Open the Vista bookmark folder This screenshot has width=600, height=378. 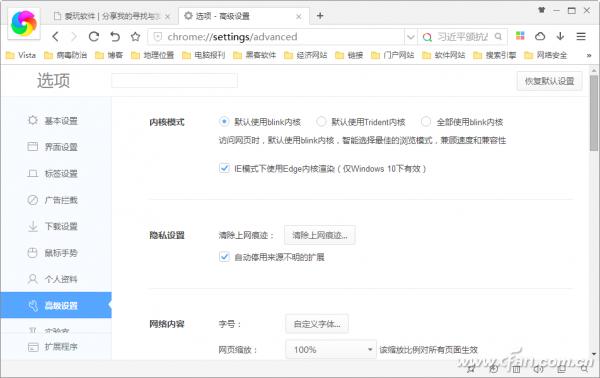(x=21, y=55)
